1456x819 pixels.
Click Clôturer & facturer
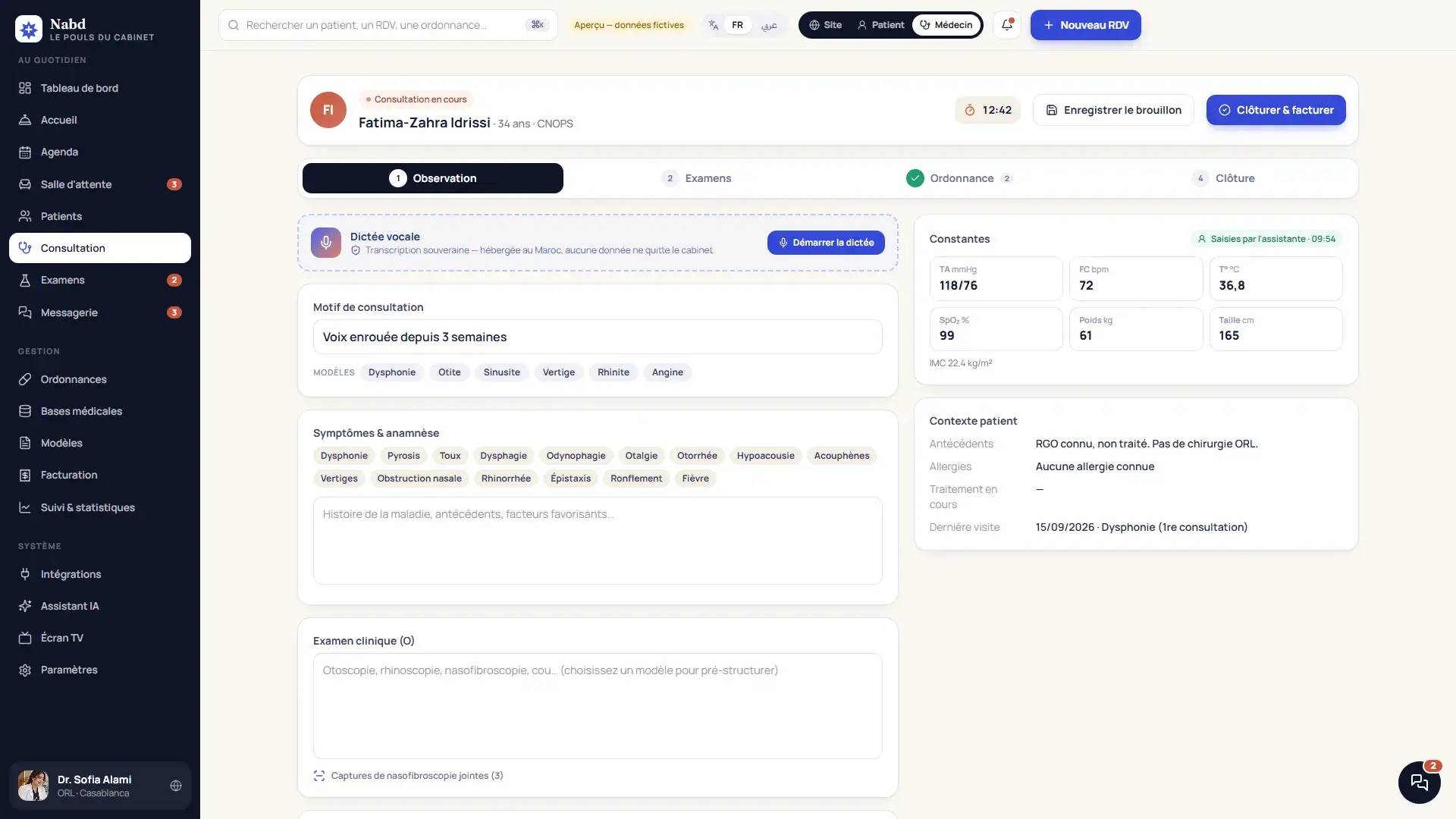pyautogui.click(x=1276, y=110)
